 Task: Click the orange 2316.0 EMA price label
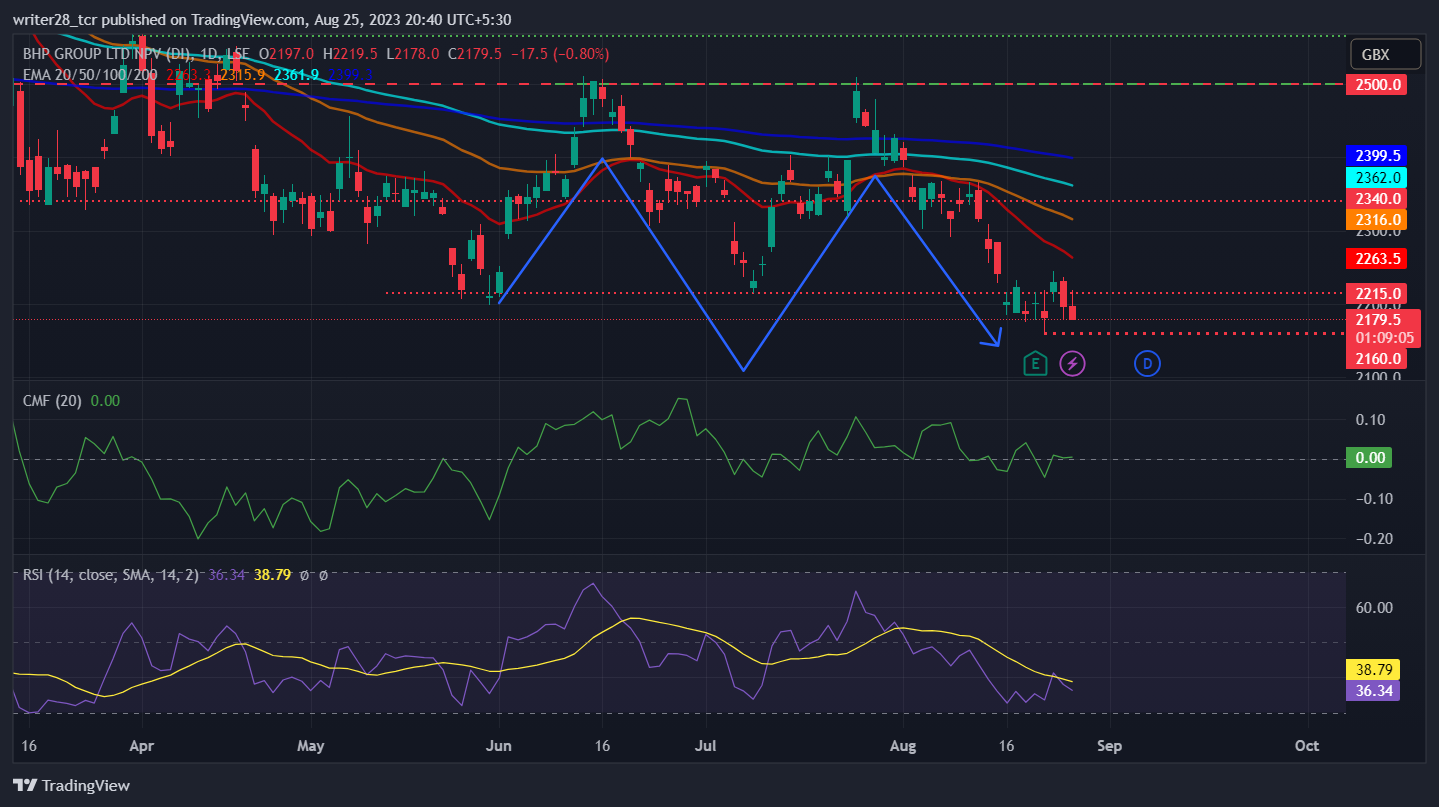click(1377, 220)
